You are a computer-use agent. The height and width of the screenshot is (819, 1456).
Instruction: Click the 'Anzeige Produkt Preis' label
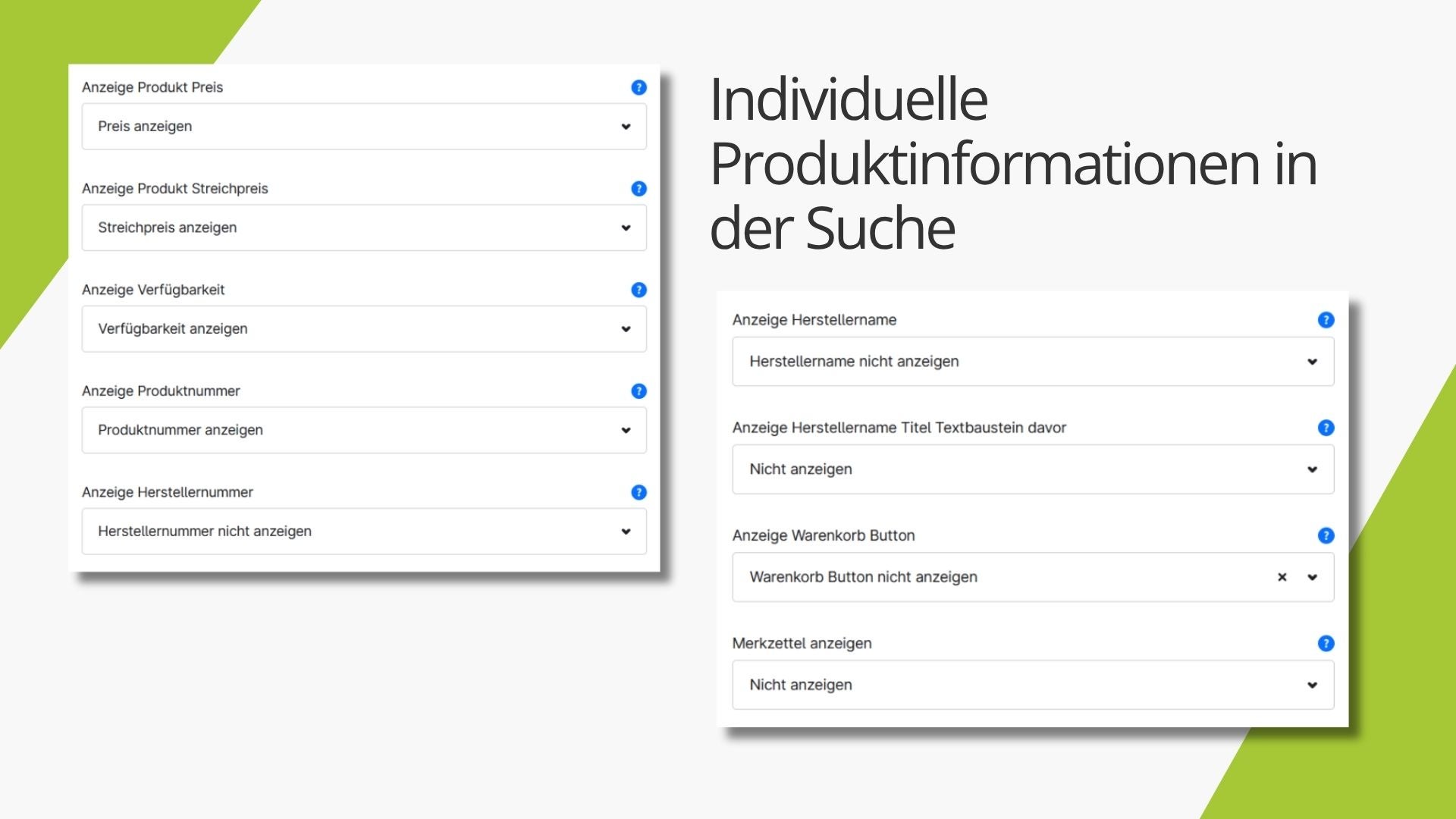point(152,87)
